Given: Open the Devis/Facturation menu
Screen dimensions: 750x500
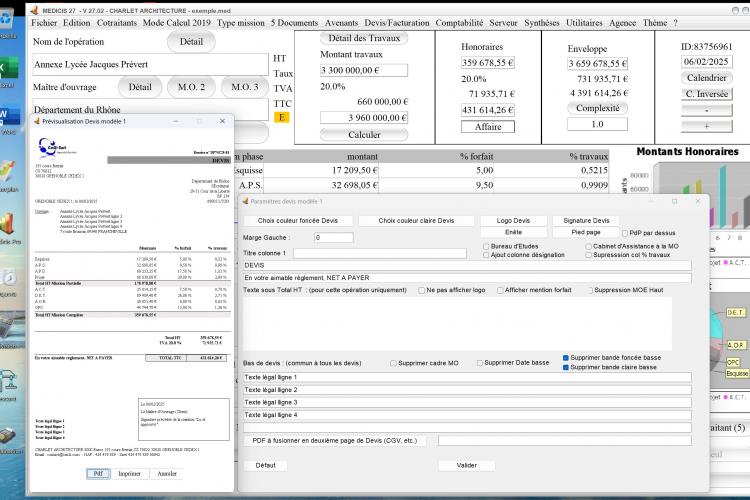Looking at the screenshot, I should pyautogui.click(x=397, y=22).
